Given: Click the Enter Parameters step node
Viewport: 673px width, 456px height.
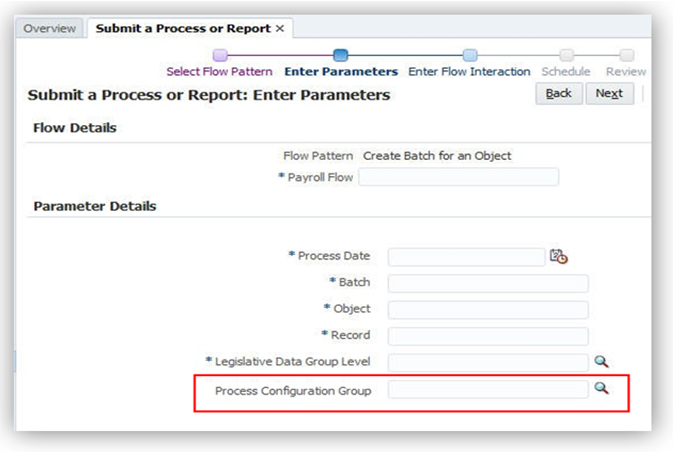Looking at the screenshot, I should click(340, 56).
